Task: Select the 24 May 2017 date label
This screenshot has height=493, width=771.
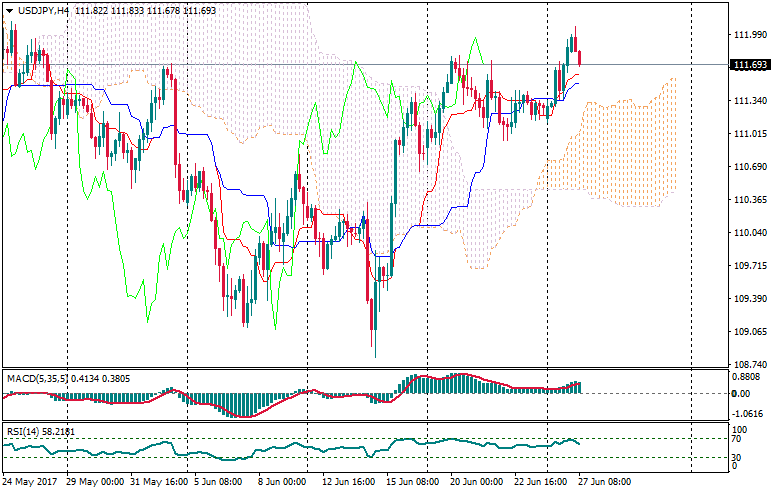Action: [x=31, y=481]
